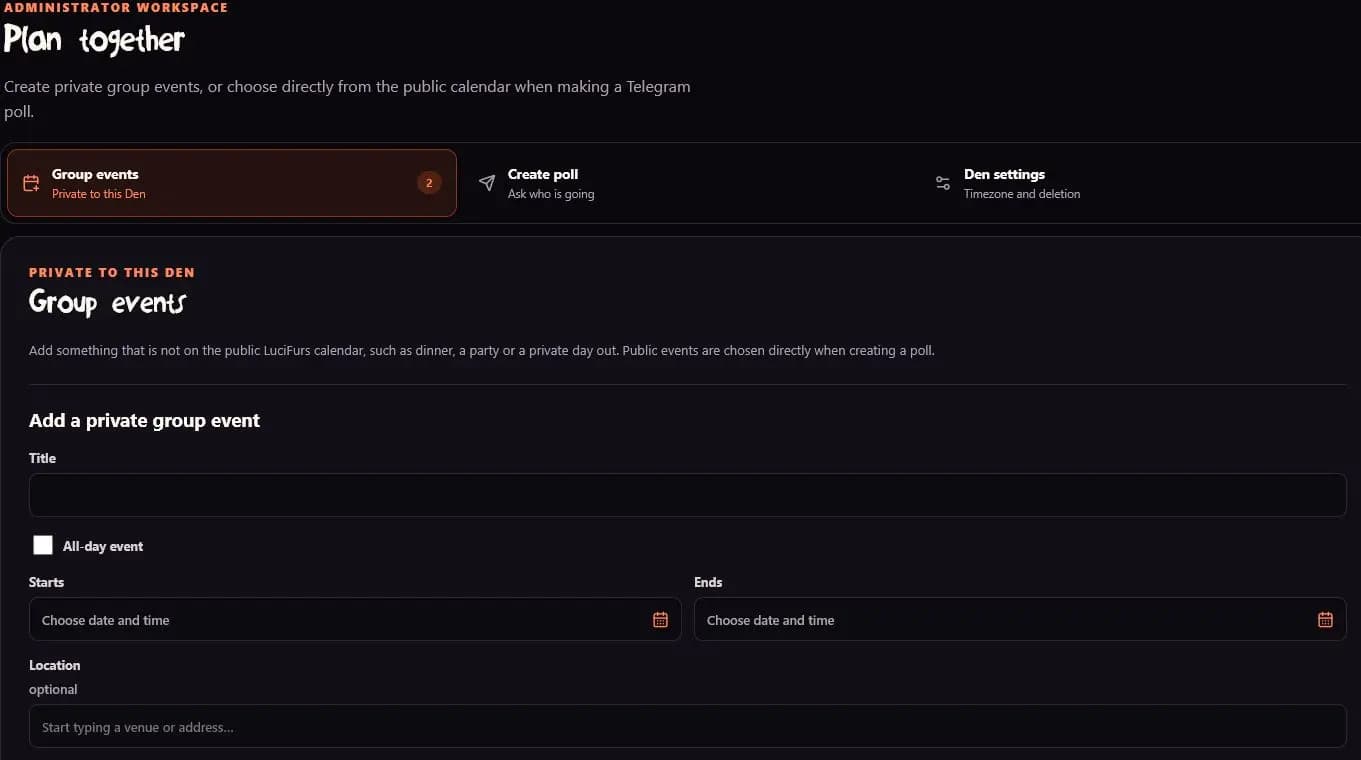Tick the All-day event checkbox
1361x760 pixels.
(x=43, y=545)
